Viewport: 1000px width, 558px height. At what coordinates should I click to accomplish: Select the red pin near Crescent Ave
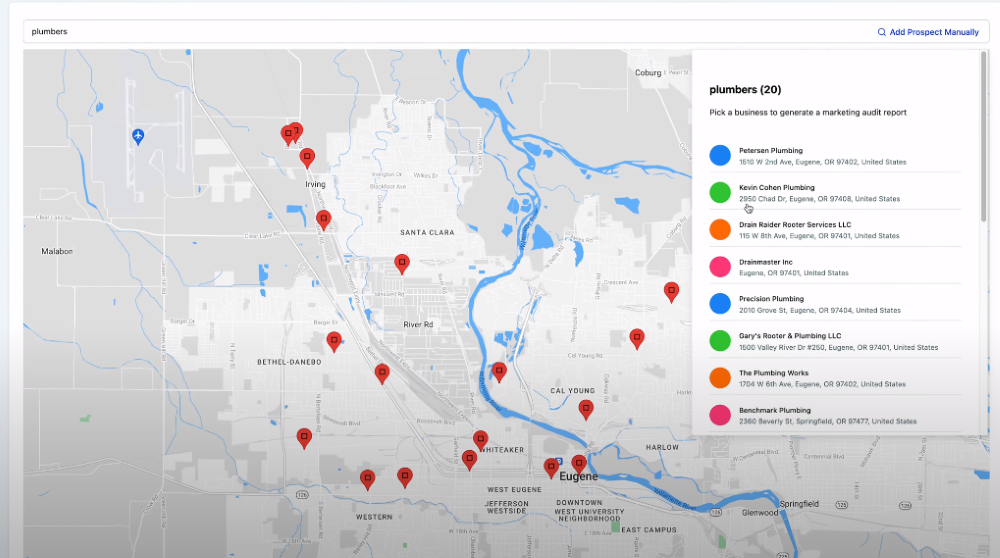tap(671, 291)
